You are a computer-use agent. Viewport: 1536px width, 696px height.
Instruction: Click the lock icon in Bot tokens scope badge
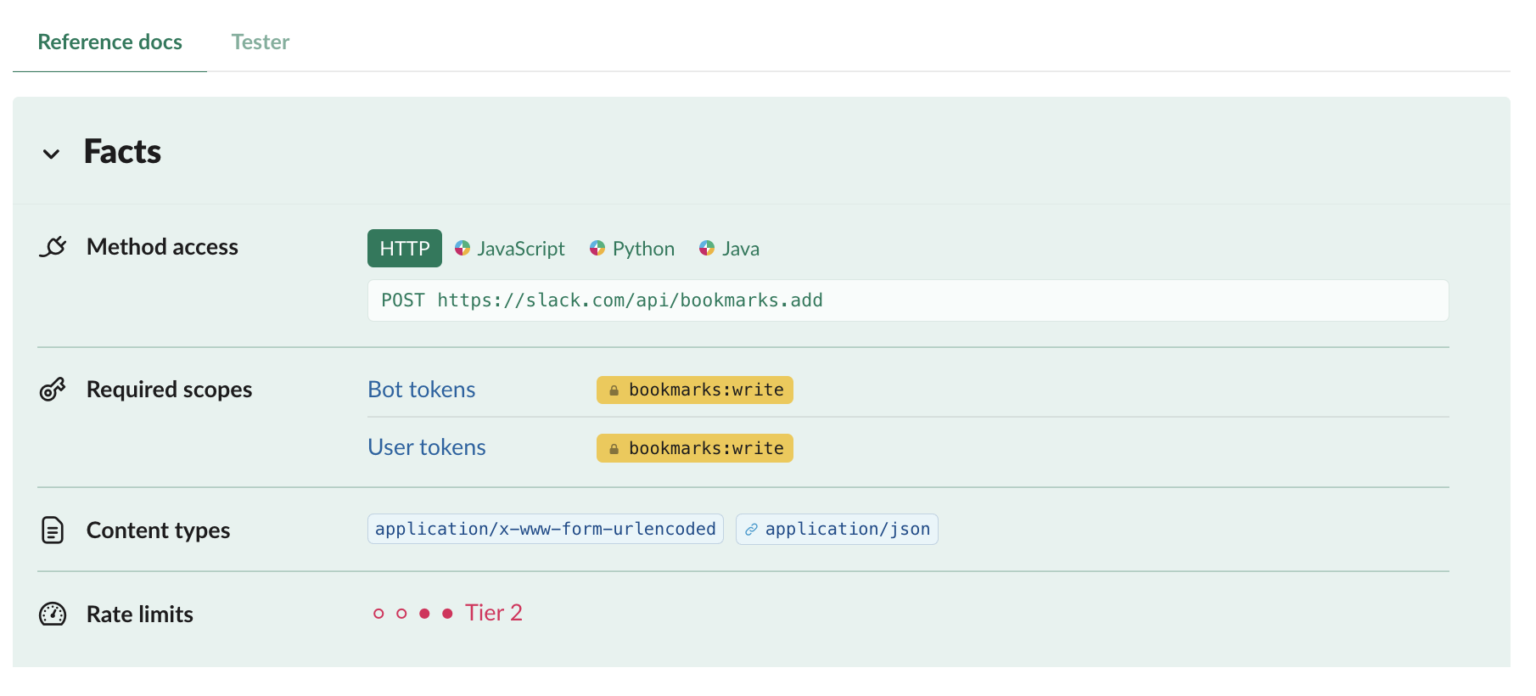613,390
